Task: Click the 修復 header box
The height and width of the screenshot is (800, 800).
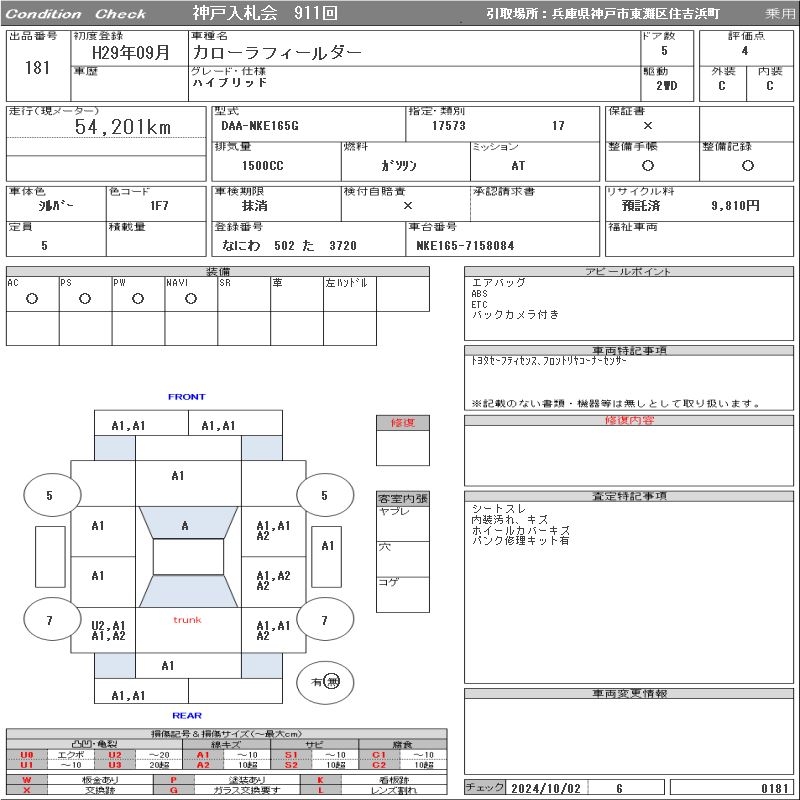Action: [x=403, y=423]
